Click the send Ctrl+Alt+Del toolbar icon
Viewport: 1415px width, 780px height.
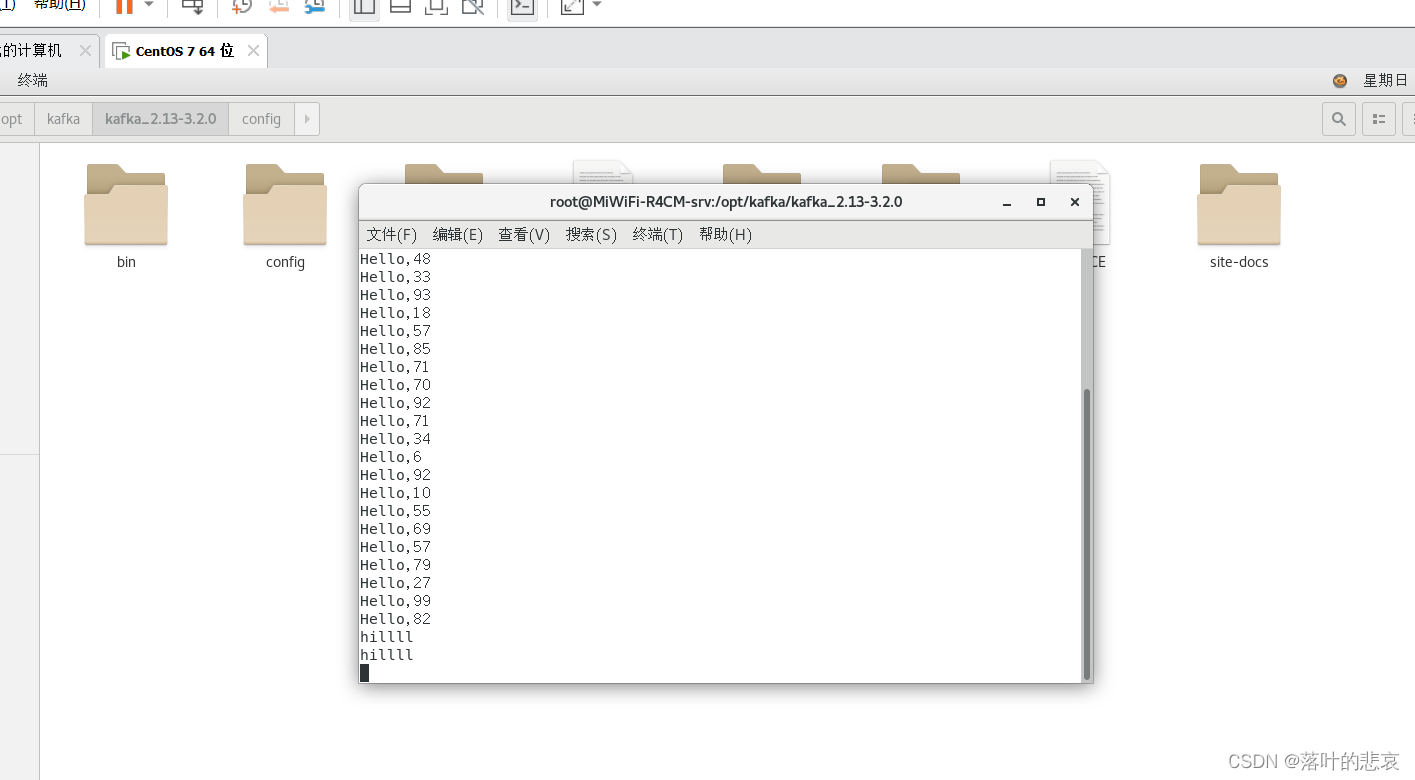point(193,6)
